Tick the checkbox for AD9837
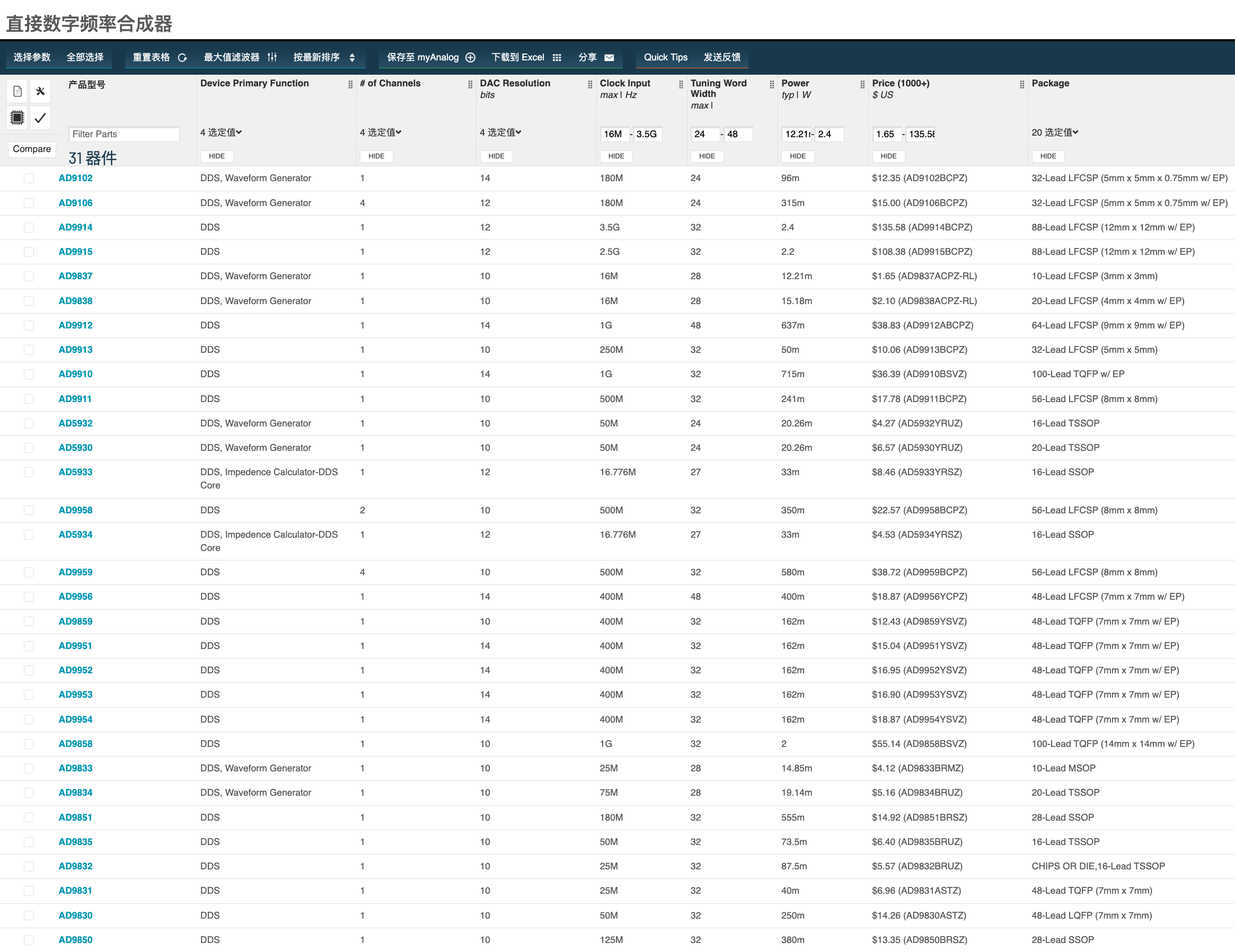The height and width of the screenshot is (952, 1235). pos(29,276)
